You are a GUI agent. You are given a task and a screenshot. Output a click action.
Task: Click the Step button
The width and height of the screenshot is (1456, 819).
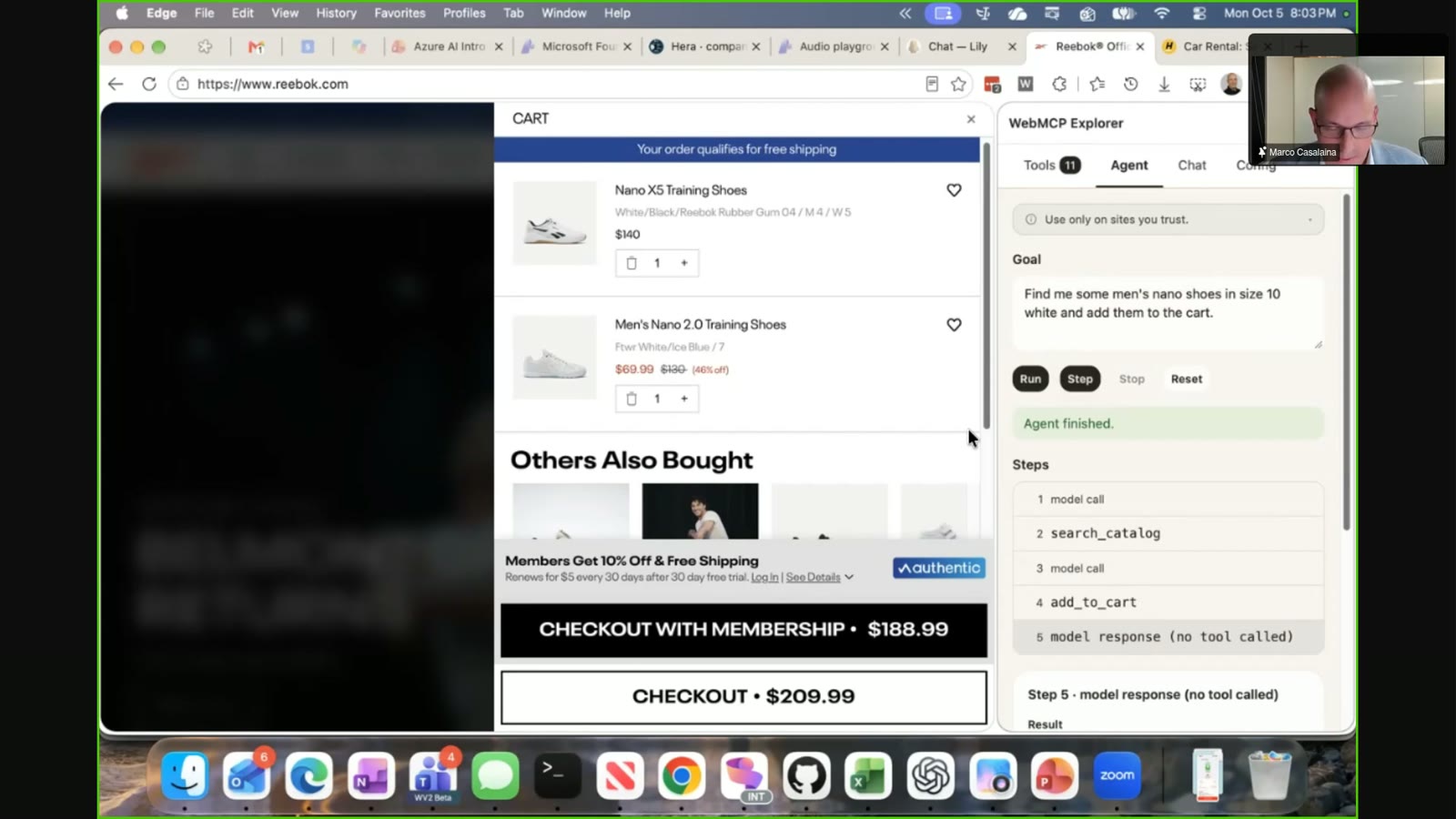click(1080, 379)
